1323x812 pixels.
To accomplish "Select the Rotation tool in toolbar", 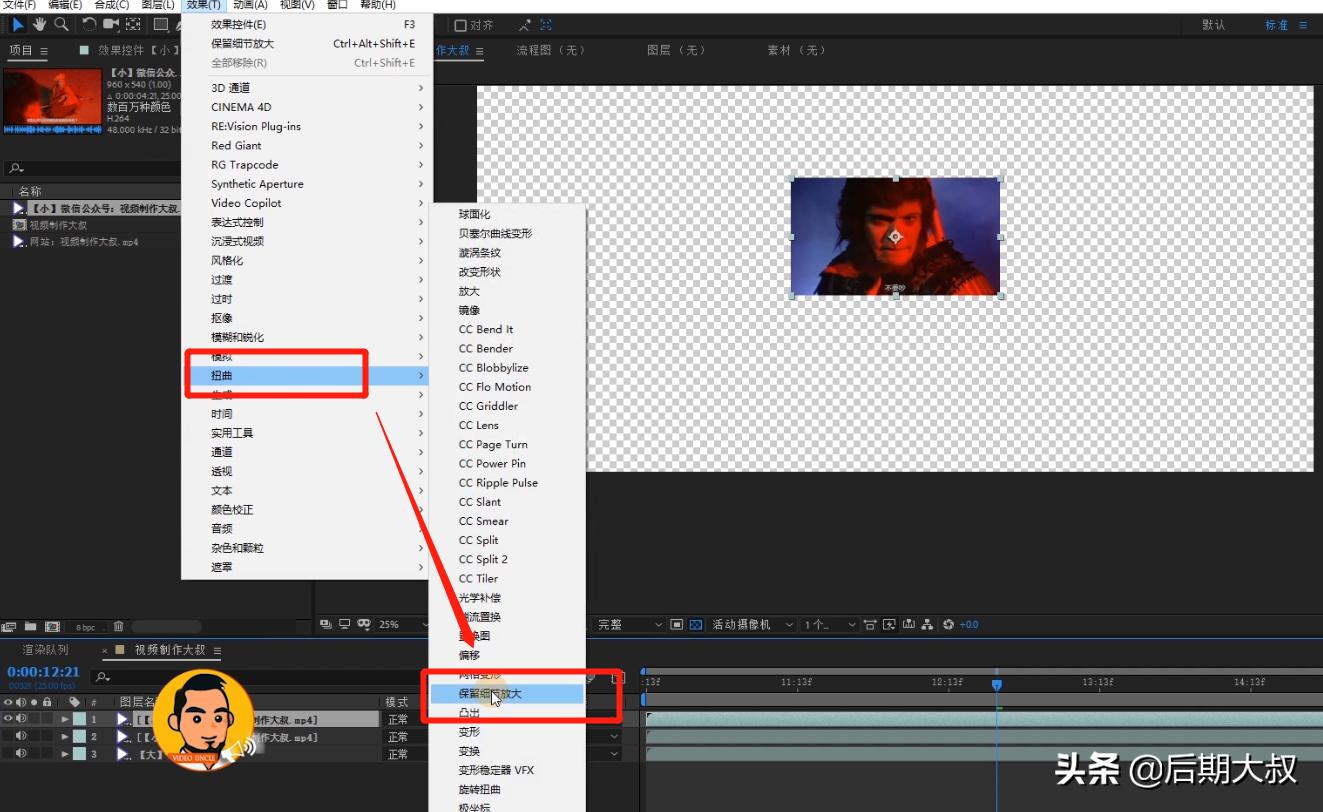I will point(89,24).
